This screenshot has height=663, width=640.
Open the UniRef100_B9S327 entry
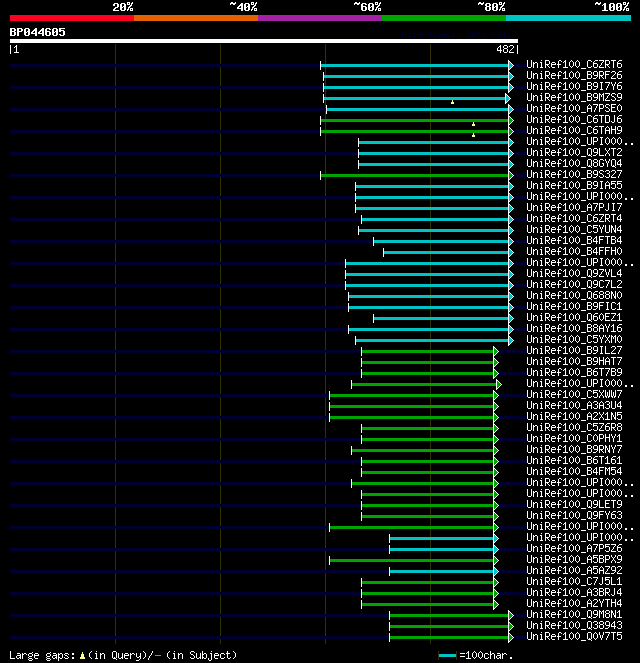pos(574,174)
